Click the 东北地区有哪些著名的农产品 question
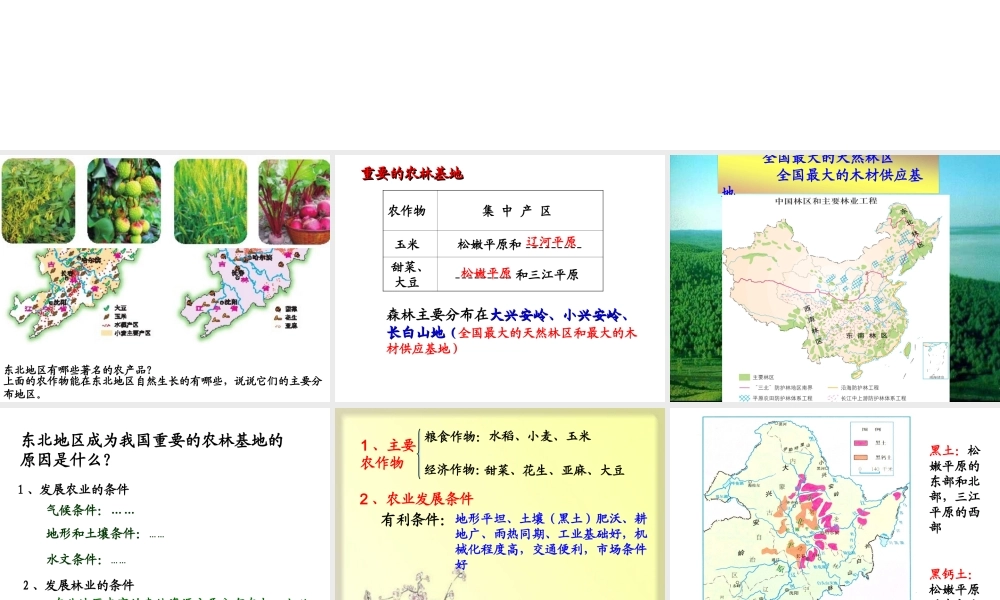Image resolution: width=1000 pixels, height=600 pixels. (78, 369)
